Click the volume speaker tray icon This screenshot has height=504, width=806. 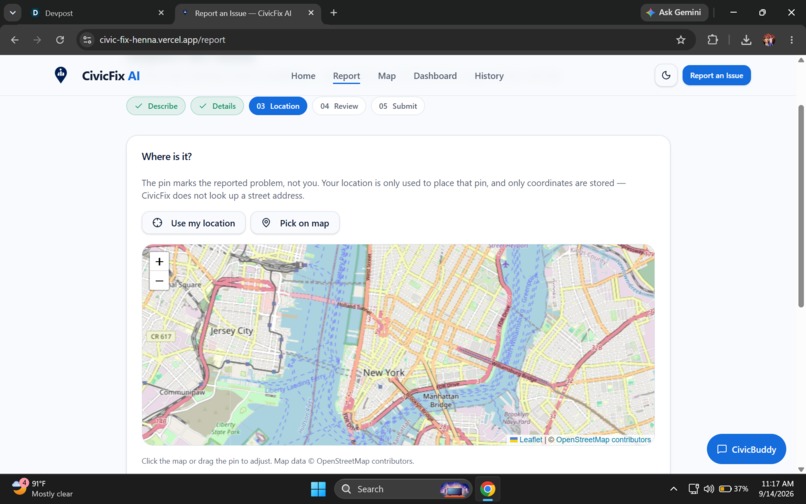point(709,489)
